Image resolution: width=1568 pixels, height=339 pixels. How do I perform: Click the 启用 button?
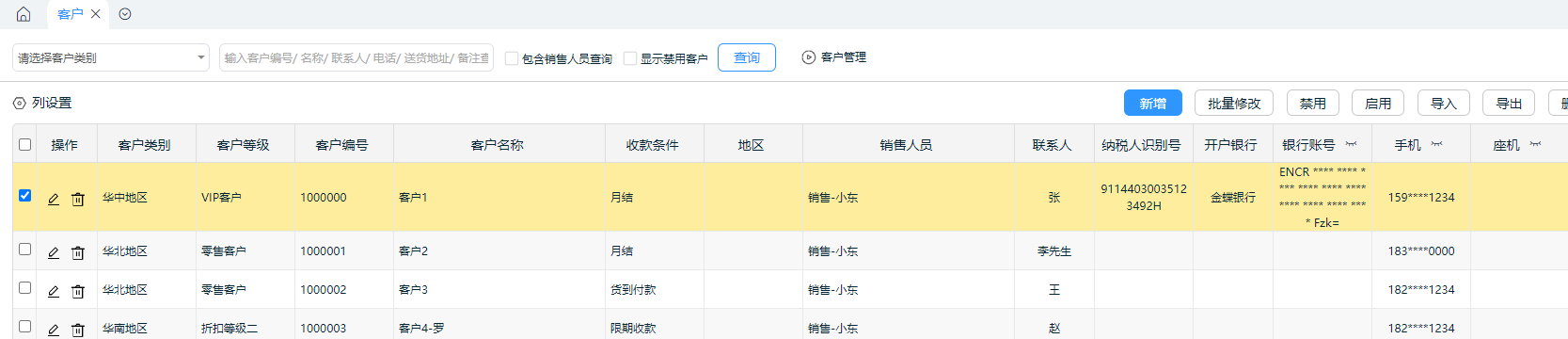(1378, 103)
